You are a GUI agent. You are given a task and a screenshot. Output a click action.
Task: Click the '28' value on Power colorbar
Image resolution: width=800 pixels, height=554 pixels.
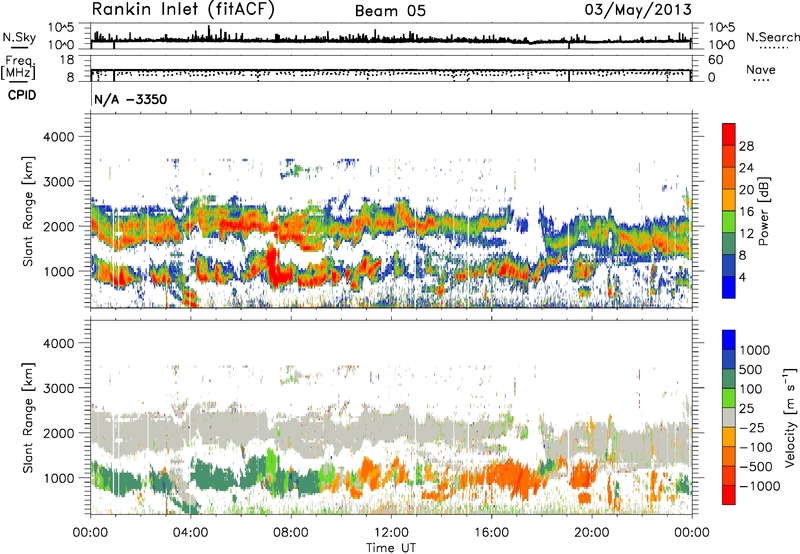click(x=746, y=146)
